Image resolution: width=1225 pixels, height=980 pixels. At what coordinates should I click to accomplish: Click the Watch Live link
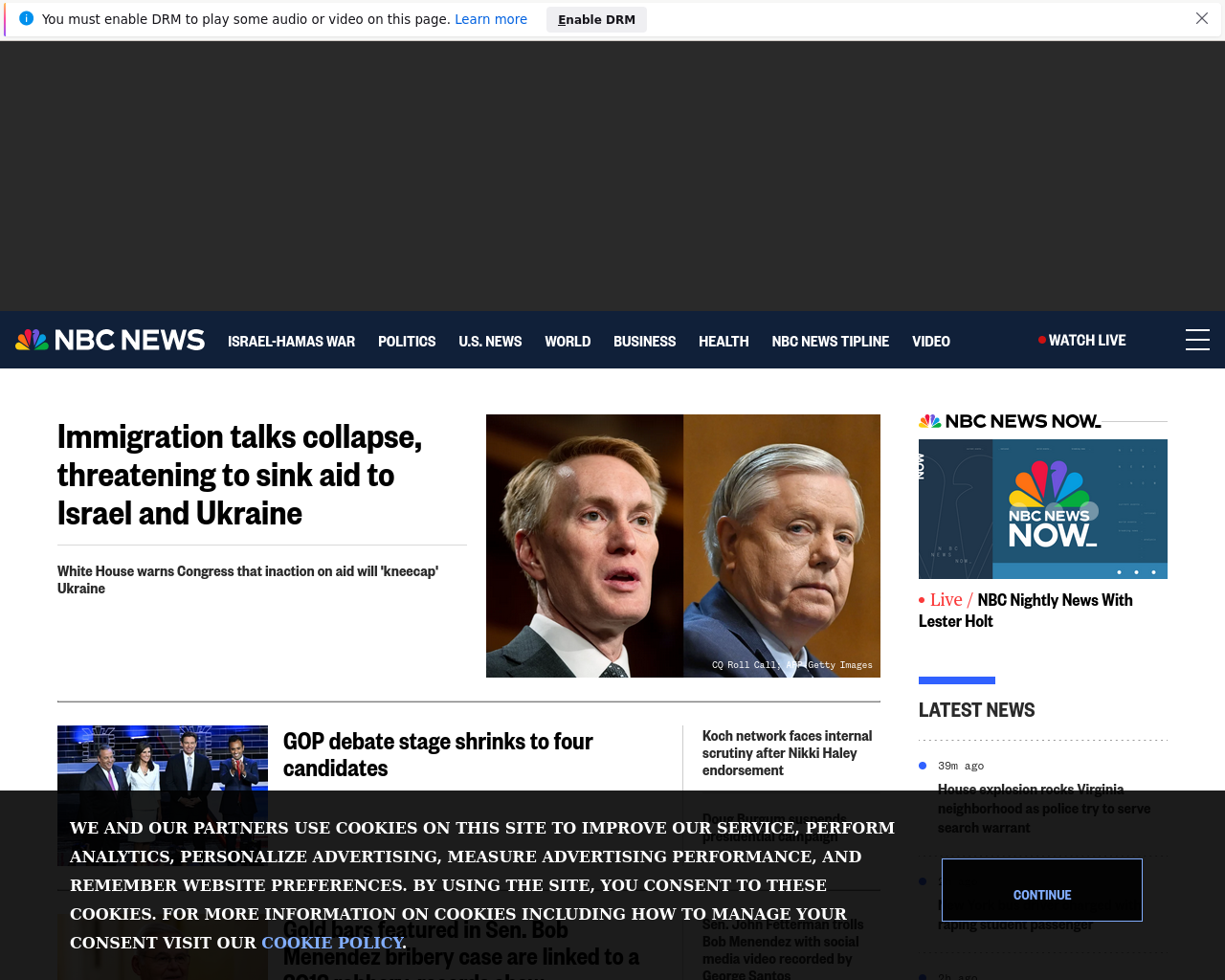tap(1082, 340)
